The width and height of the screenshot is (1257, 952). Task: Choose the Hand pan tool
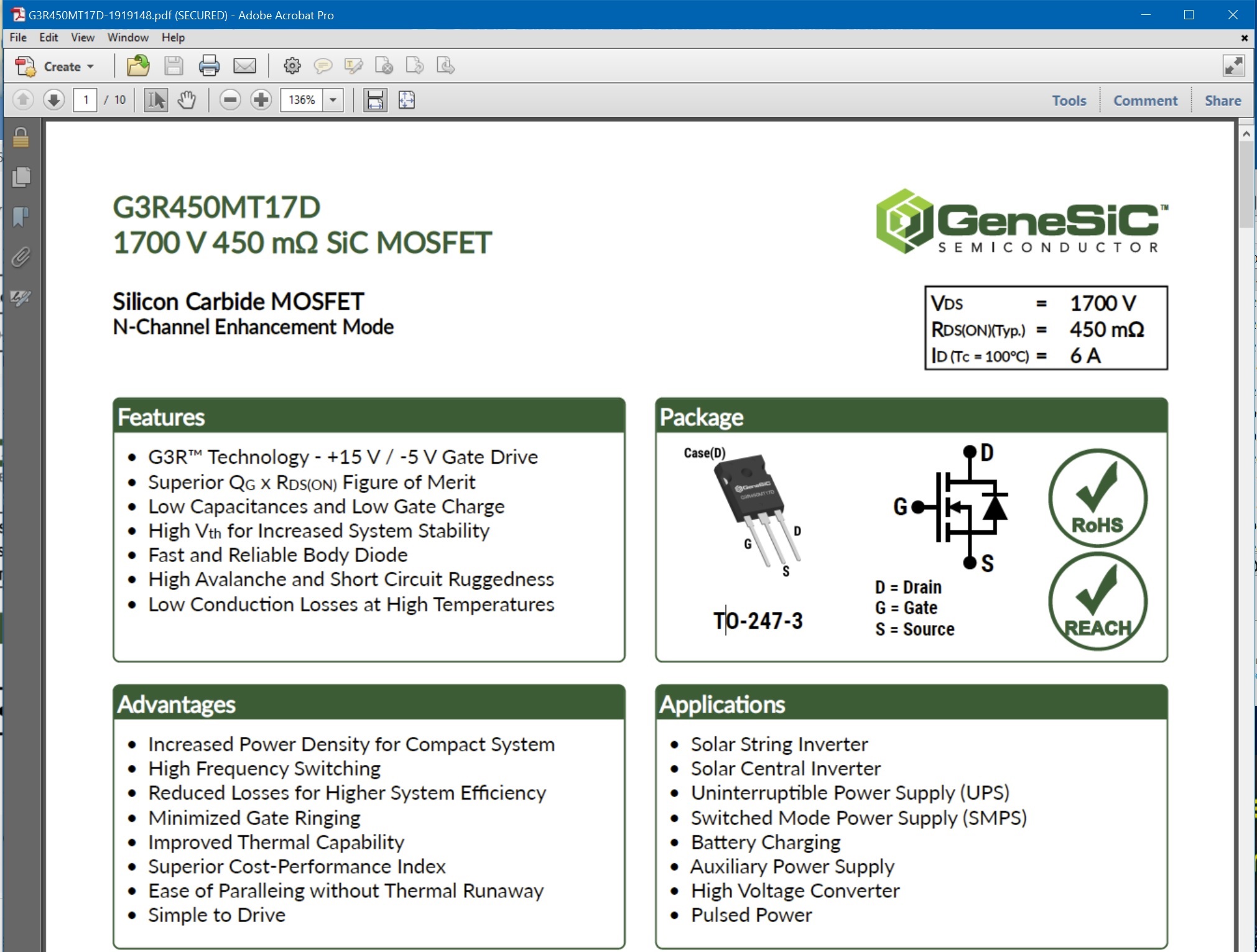pyautogui.click(x=187, y=99)
